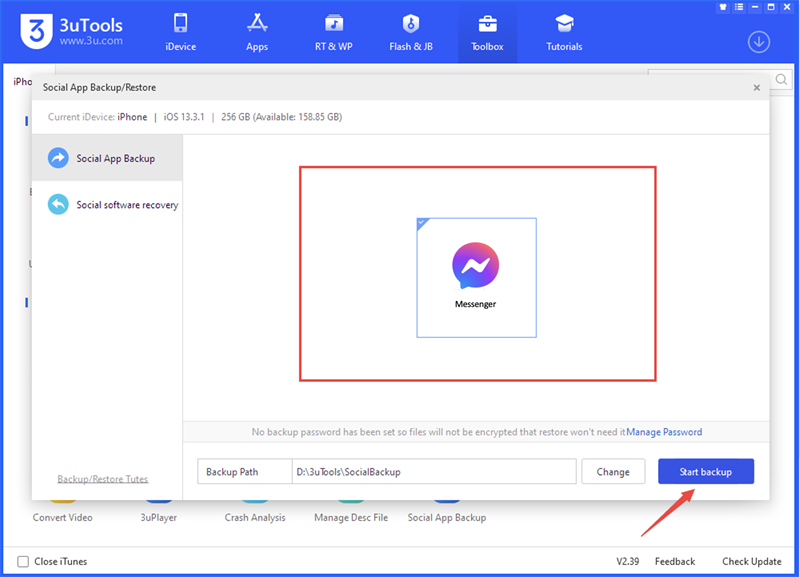Select Social App Backup in sidebar

click(x=107, y=158)
